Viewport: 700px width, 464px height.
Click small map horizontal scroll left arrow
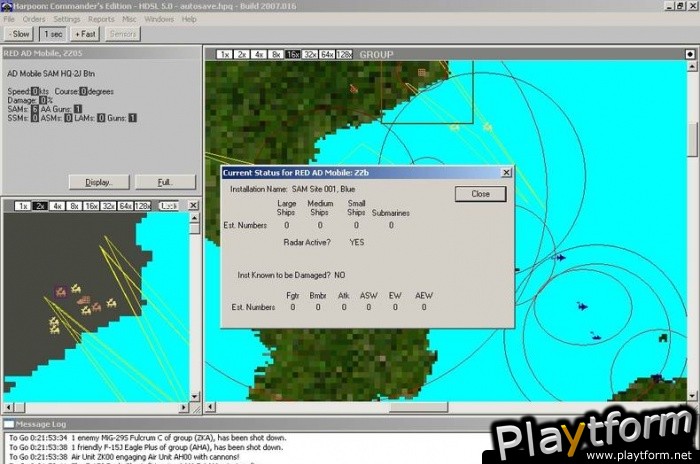[8, 407]
